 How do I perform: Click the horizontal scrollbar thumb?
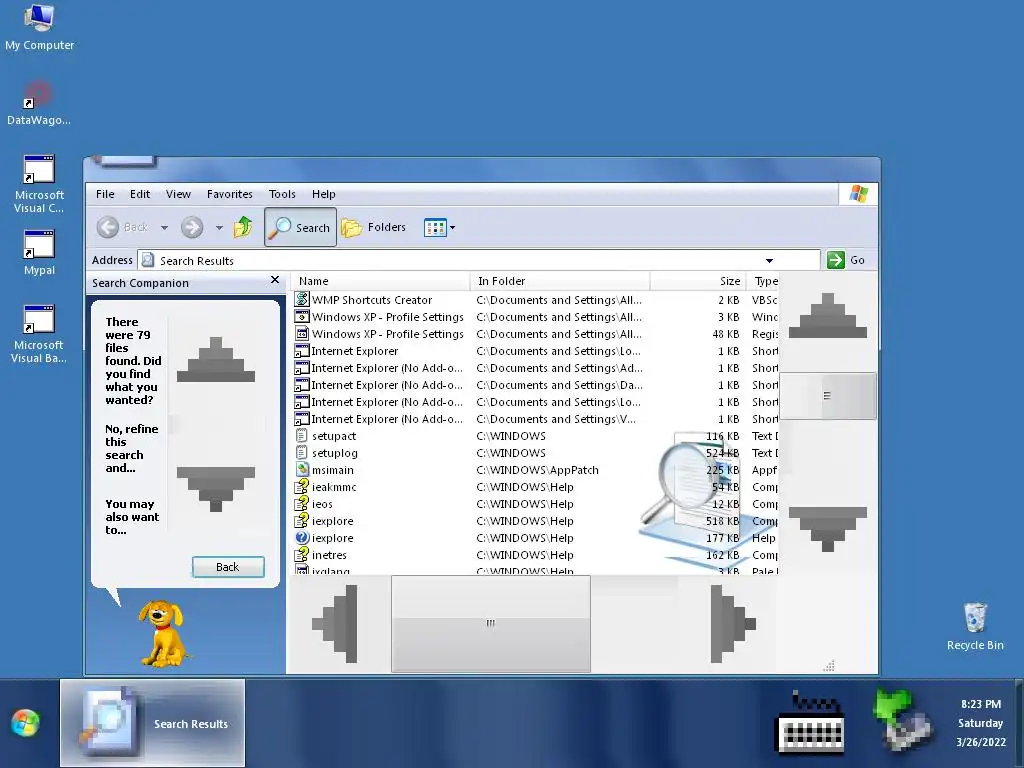pos(491,624)
